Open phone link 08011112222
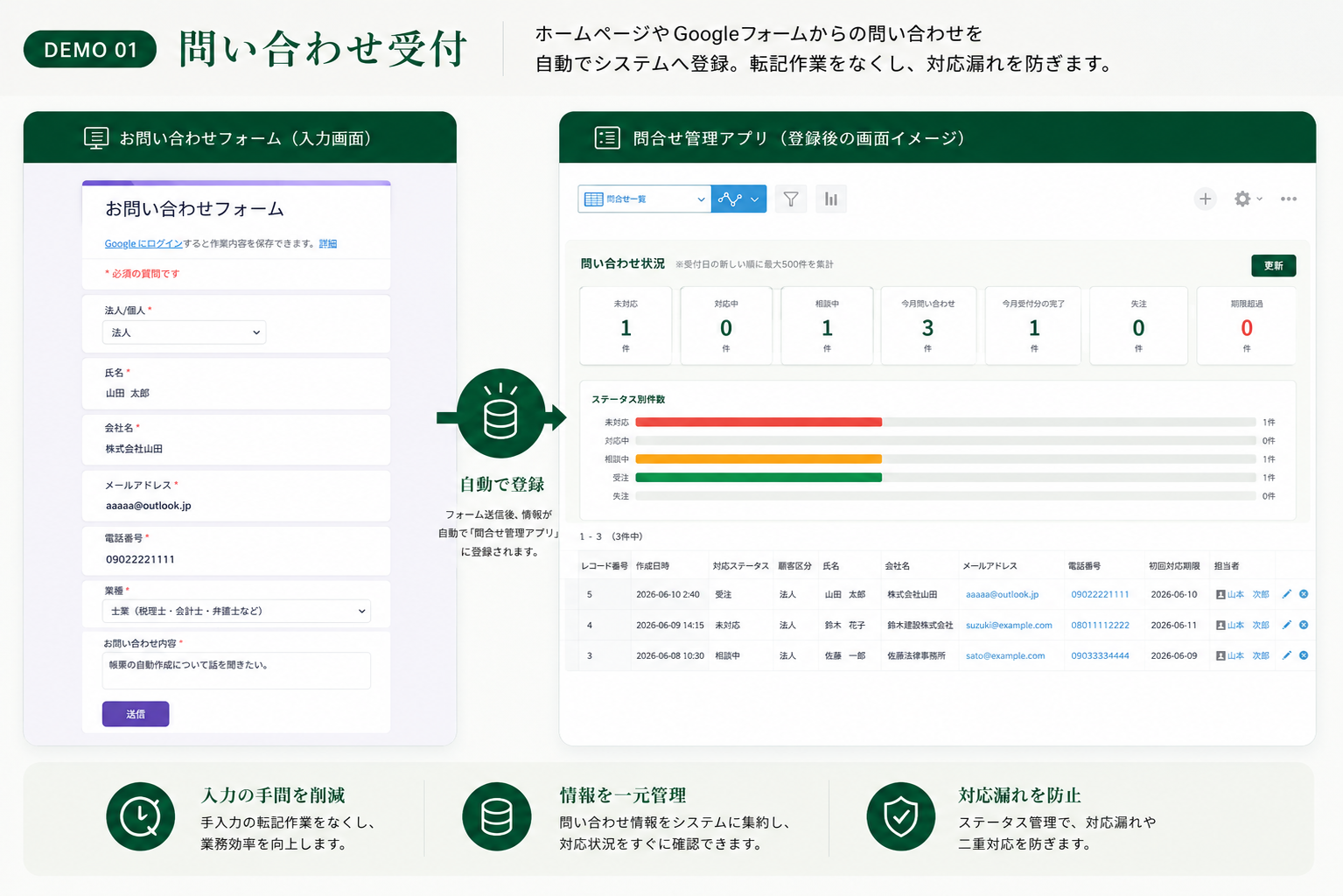 1100,625
